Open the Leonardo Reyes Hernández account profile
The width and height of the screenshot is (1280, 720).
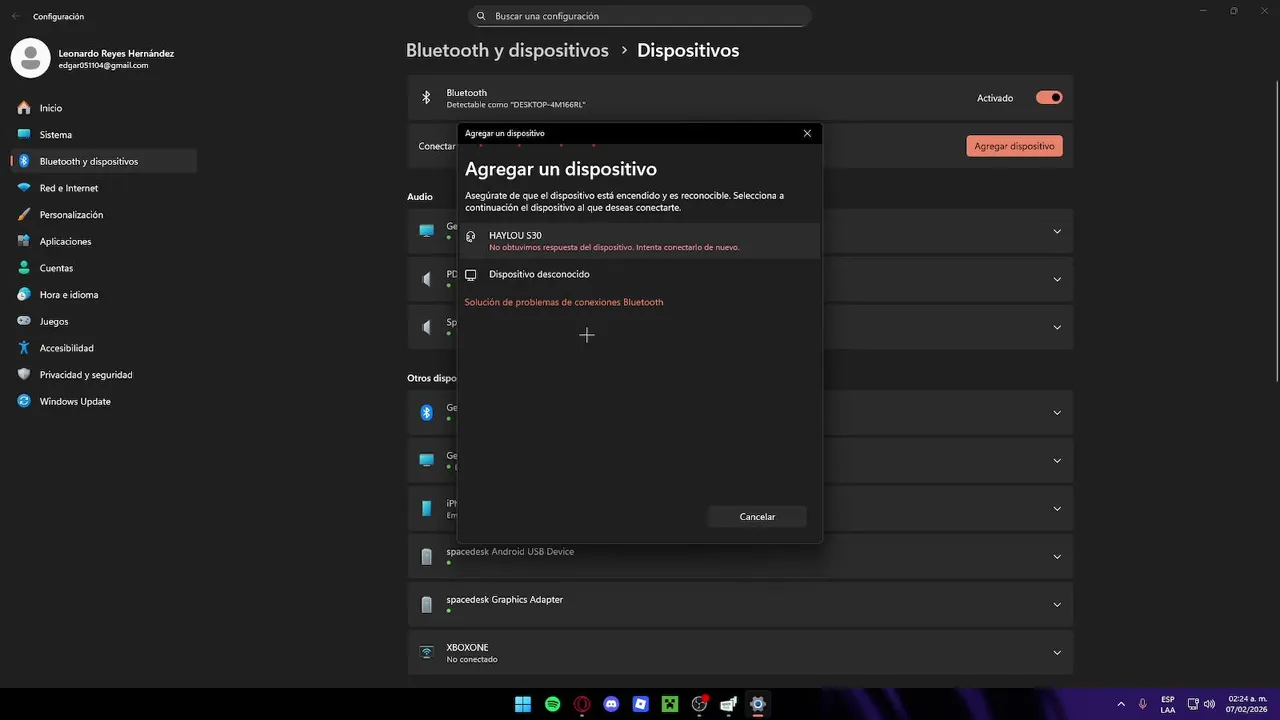[93, 59]
